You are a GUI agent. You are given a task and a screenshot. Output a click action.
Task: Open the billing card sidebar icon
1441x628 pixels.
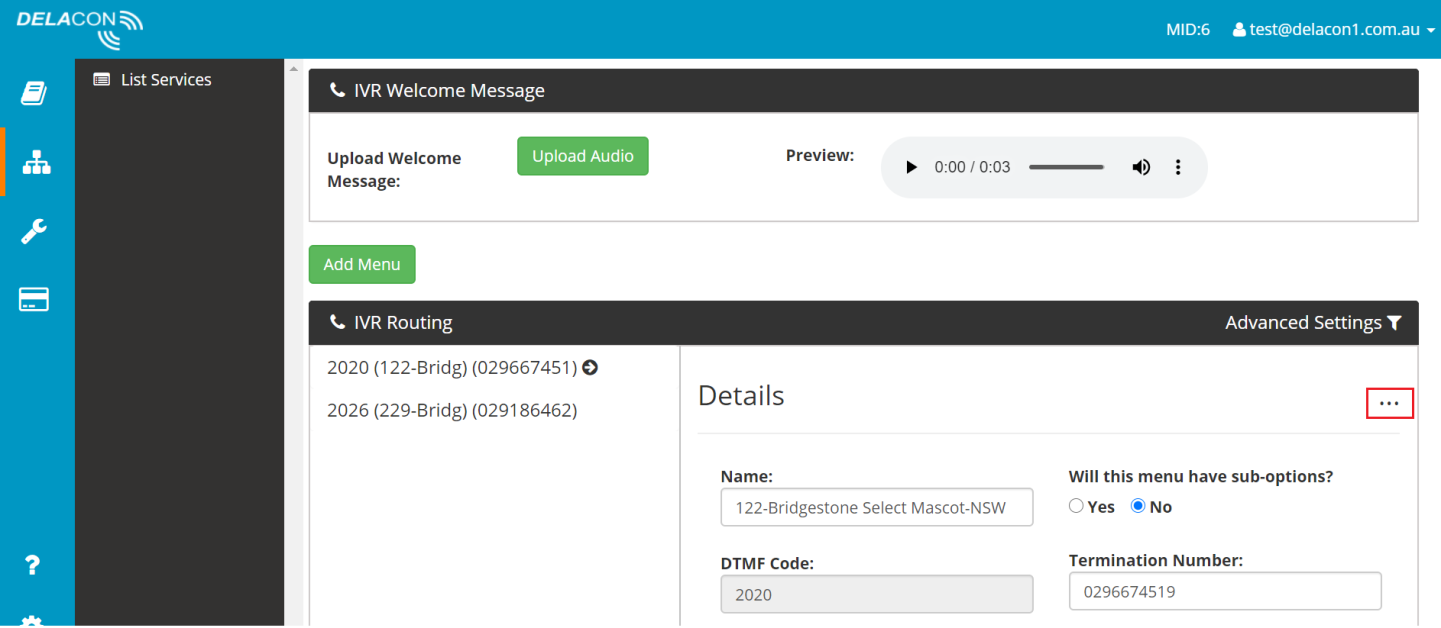coord(34,299)
